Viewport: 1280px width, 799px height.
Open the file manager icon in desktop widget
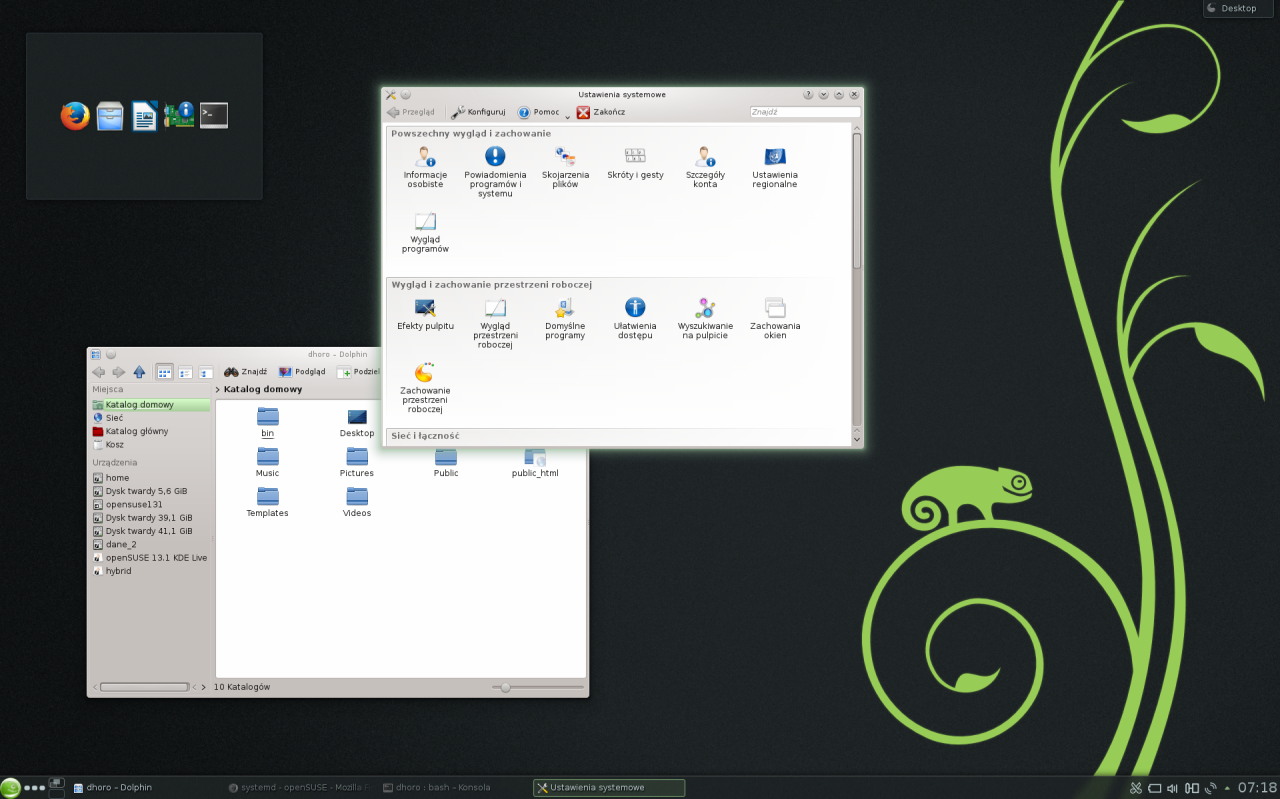click(x=110, y=116)
